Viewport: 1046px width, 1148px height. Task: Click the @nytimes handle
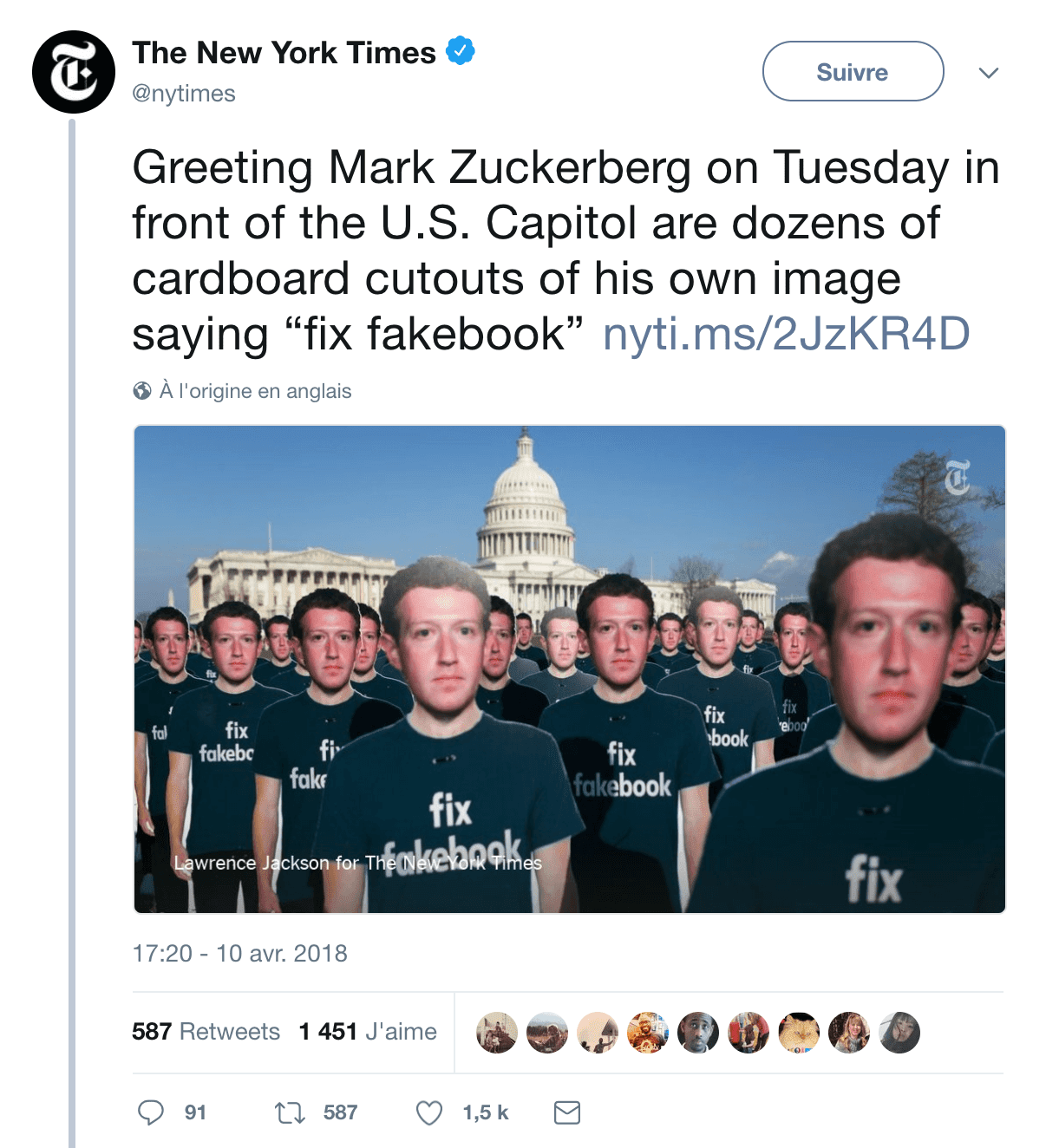[184, 94]
